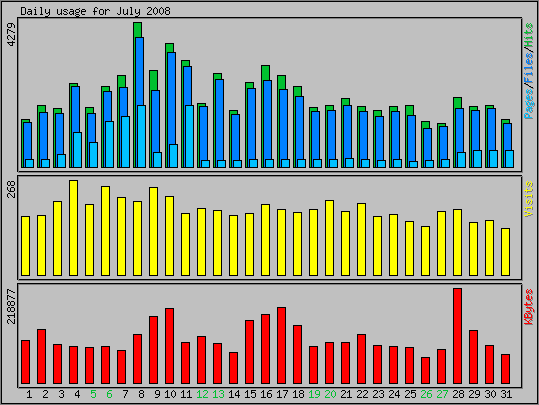Click the dark blue Files bar for day 8

(x=140, y=71)
